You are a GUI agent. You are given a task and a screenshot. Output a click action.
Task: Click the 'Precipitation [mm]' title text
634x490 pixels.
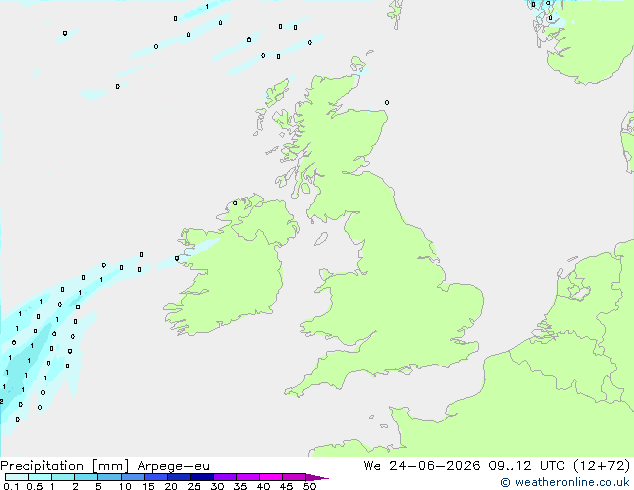click(x=65, y=466)
